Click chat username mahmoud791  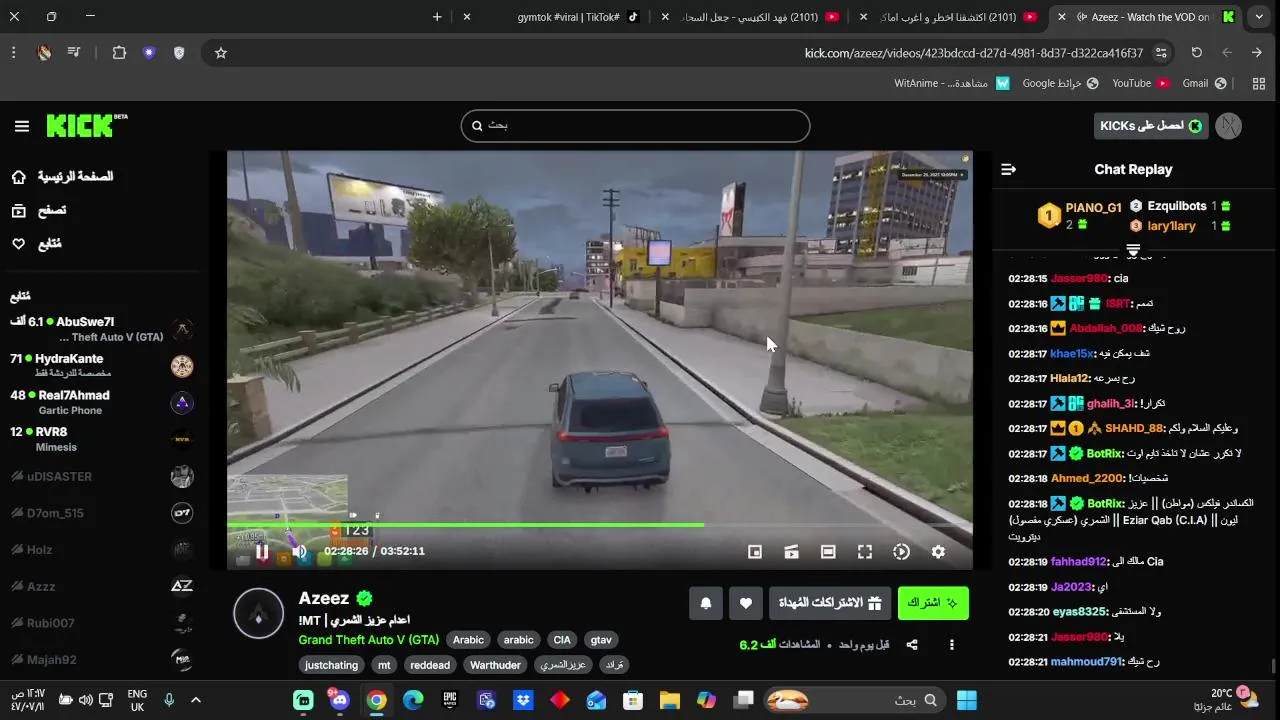pos(1087,661)
